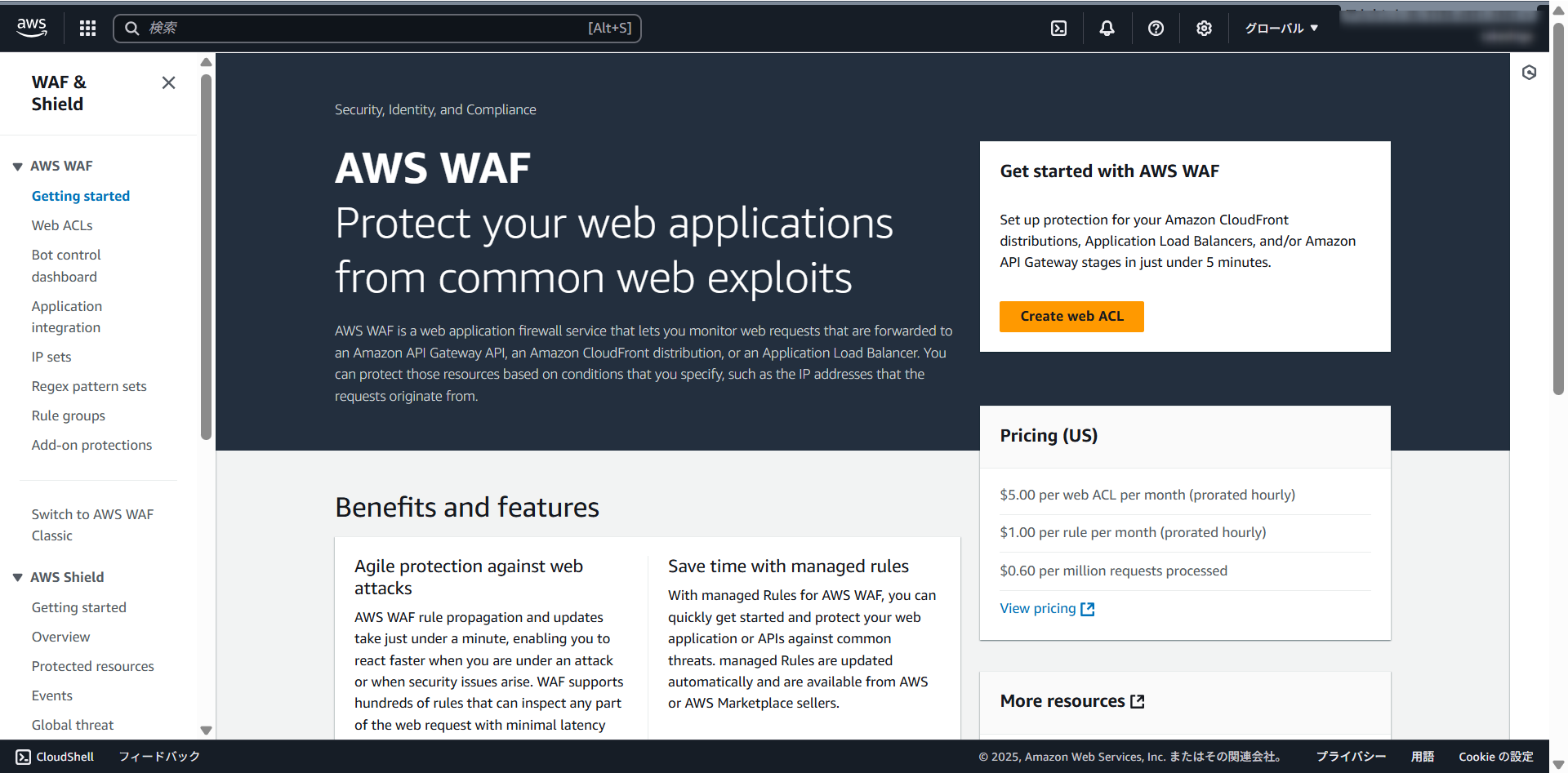Click Switch to AWS WAF Classic
This screenshot has width=1568, height=773.
(x=92, y=525)
